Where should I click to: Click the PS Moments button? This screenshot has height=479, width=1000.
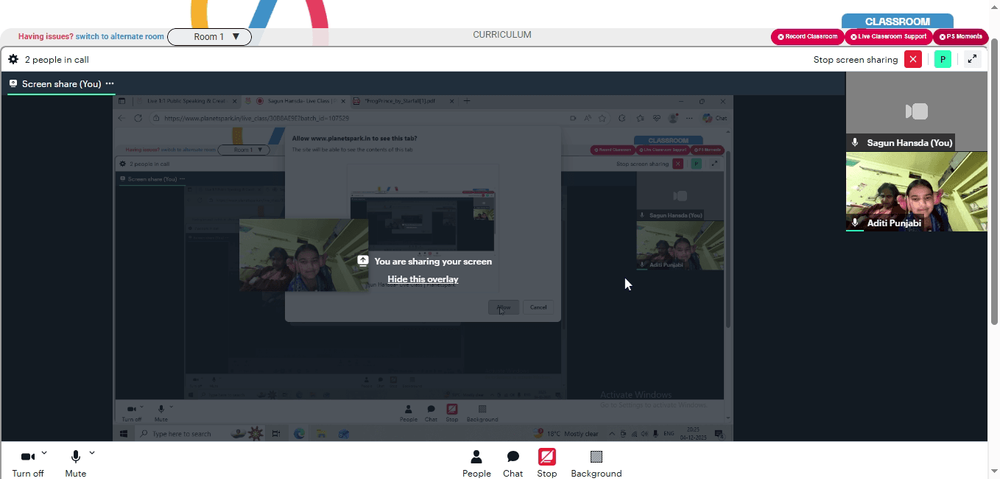pos(961,36)
